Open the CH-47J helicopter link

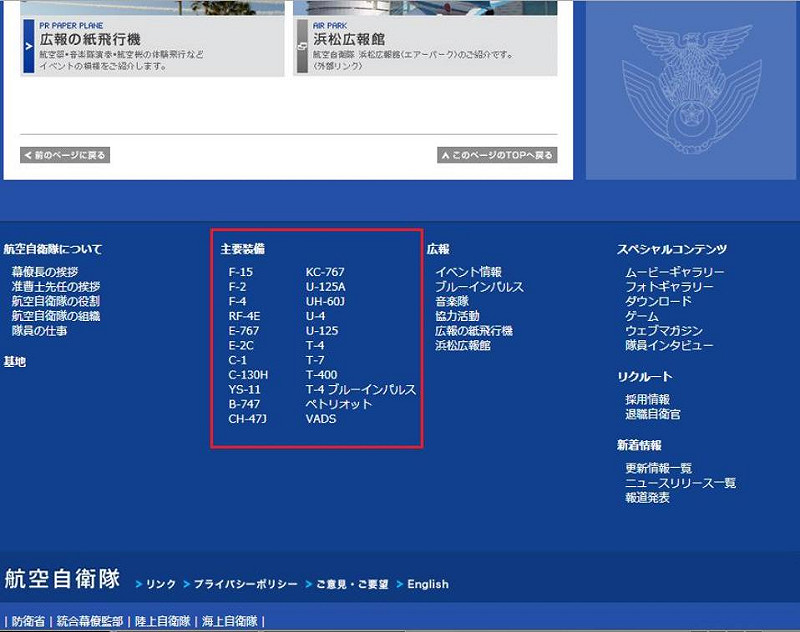[247, 419]
